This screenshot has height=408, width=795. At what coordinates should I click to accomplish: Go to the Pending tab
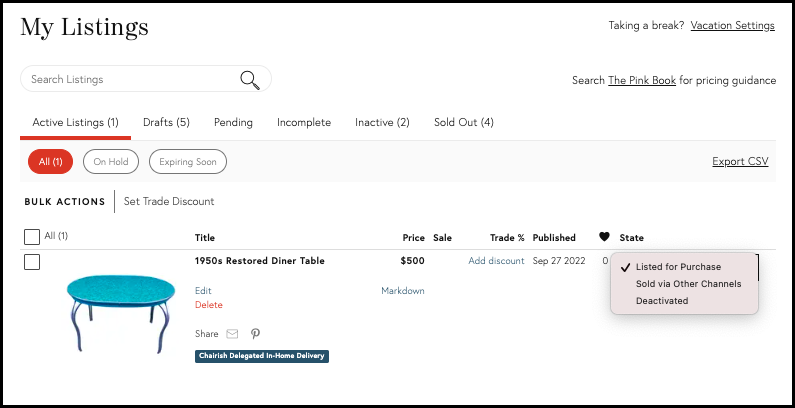233,122
